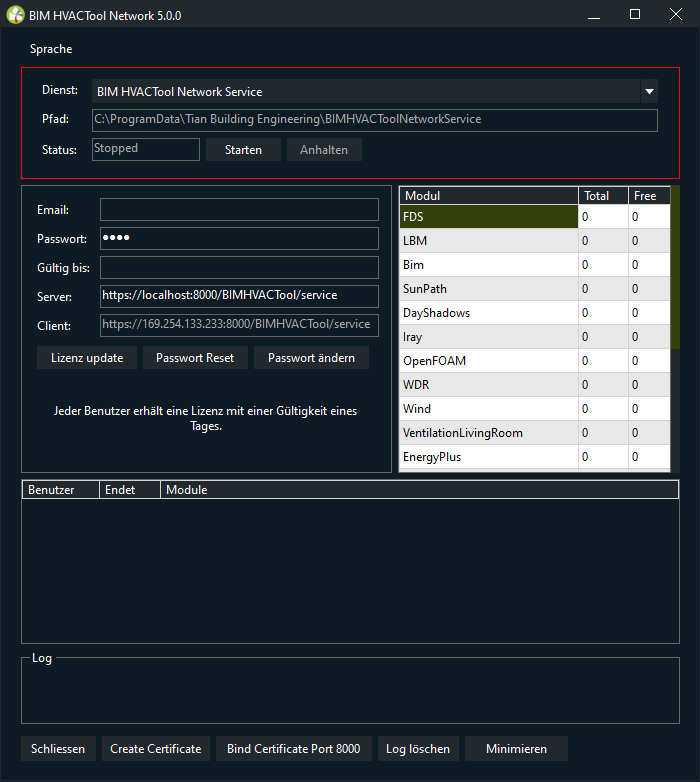The height and width of the screenshot is (782, 700).
Task: Click the Gültig bis field
Action: pyautogui.click(x=239, y=267)
